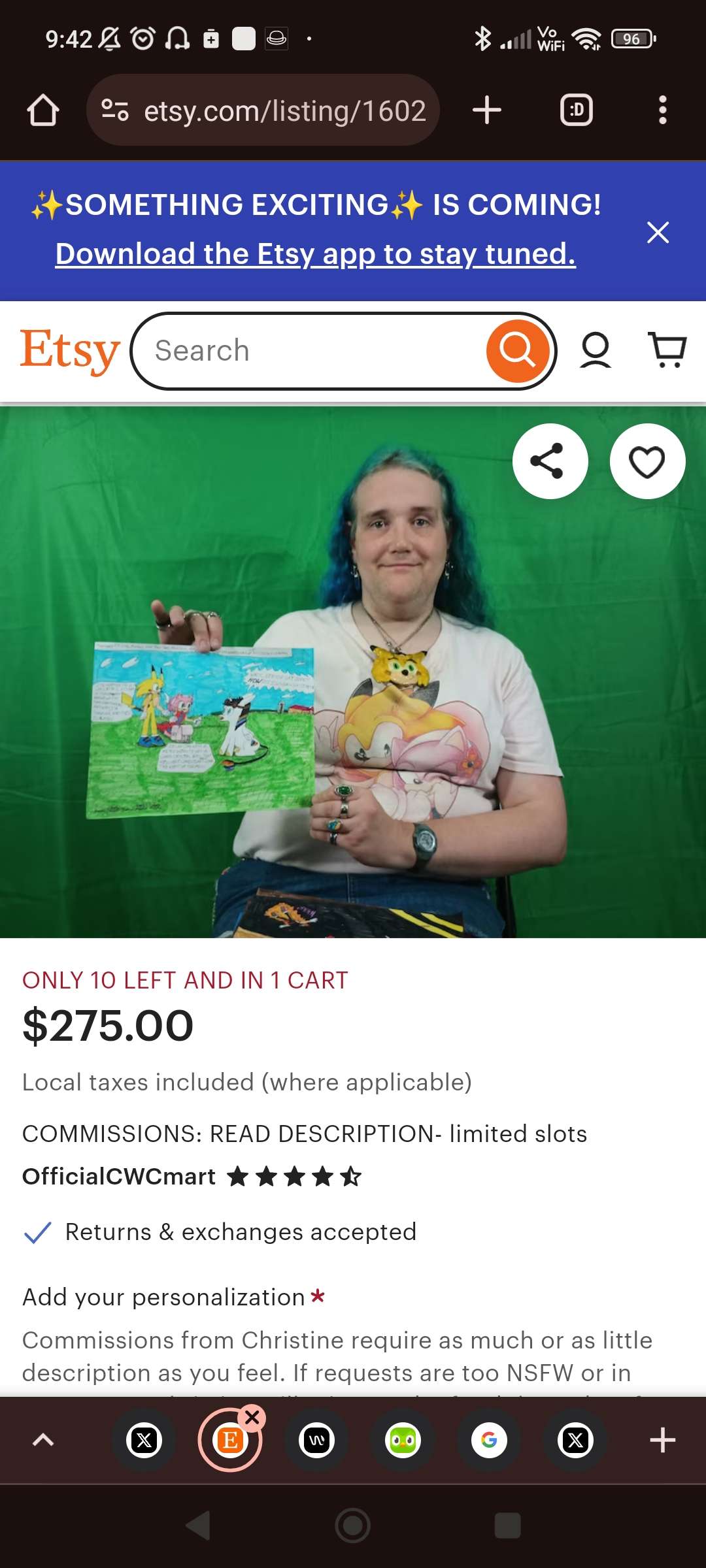Viewport: 706px width, 1568px height.
Task: Follow Download the Etsy app link
Action: tap(316, 253)
